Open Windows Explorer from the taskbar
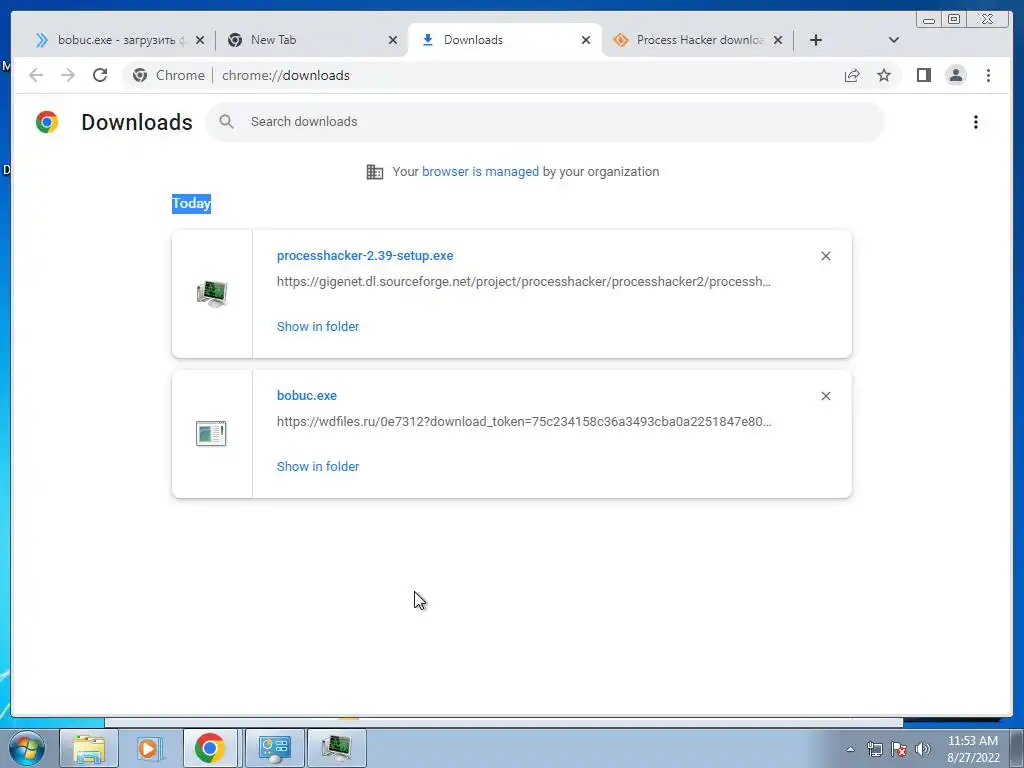Image resolution: width=1024 pixels, height=768 pixels. tap(89, 748)
